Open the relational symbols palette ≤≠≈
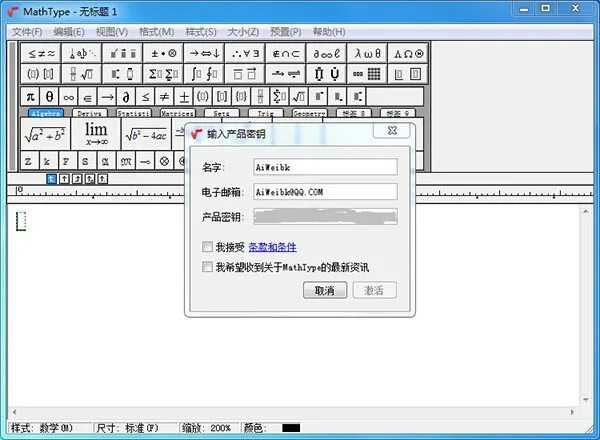This screenshot has width=600, height=440. pyautogui.click(x=41, y=54)
